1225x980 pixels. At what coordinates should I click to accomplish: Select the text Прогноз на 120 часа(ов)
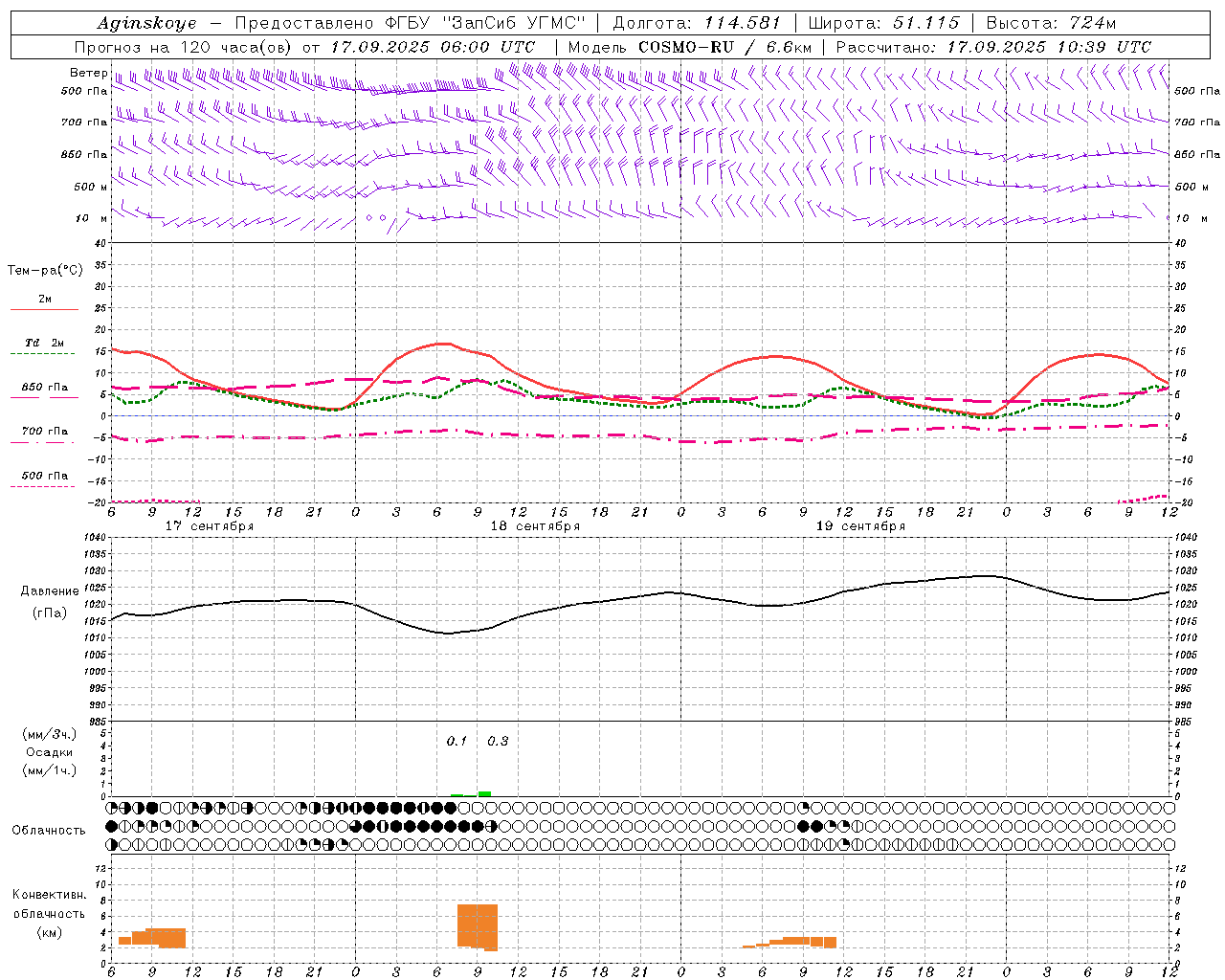(185, 47)
